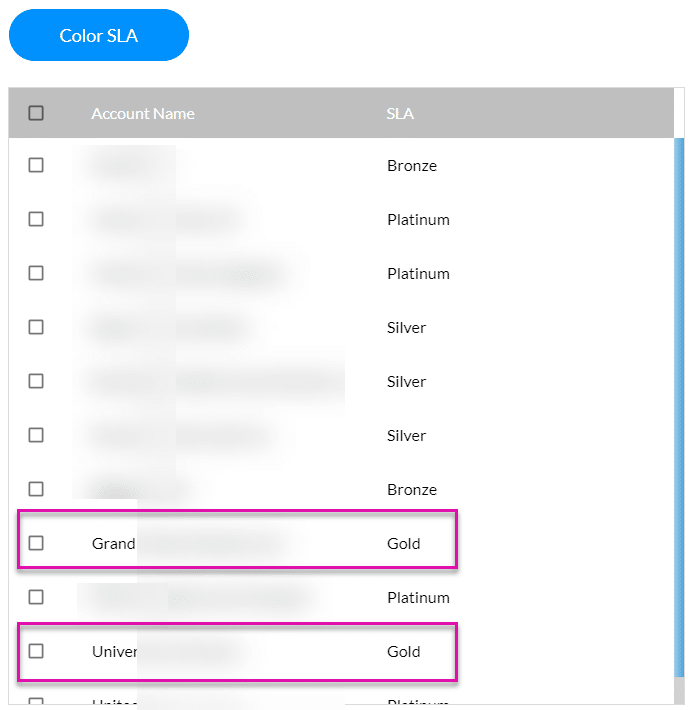Check the Platinum row between the Gold rows
691x710 pixels.
(x=36, y=597)
